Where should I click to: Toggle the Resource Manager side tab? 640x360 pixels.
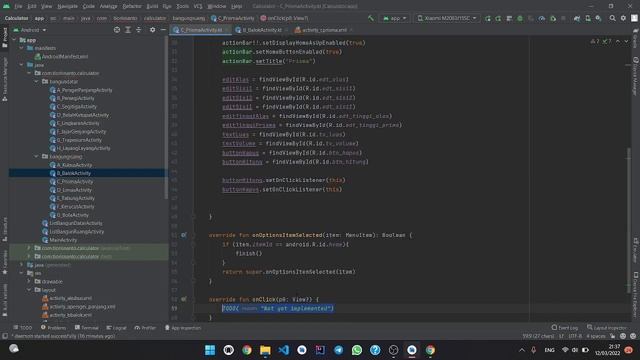coord(4,80)
